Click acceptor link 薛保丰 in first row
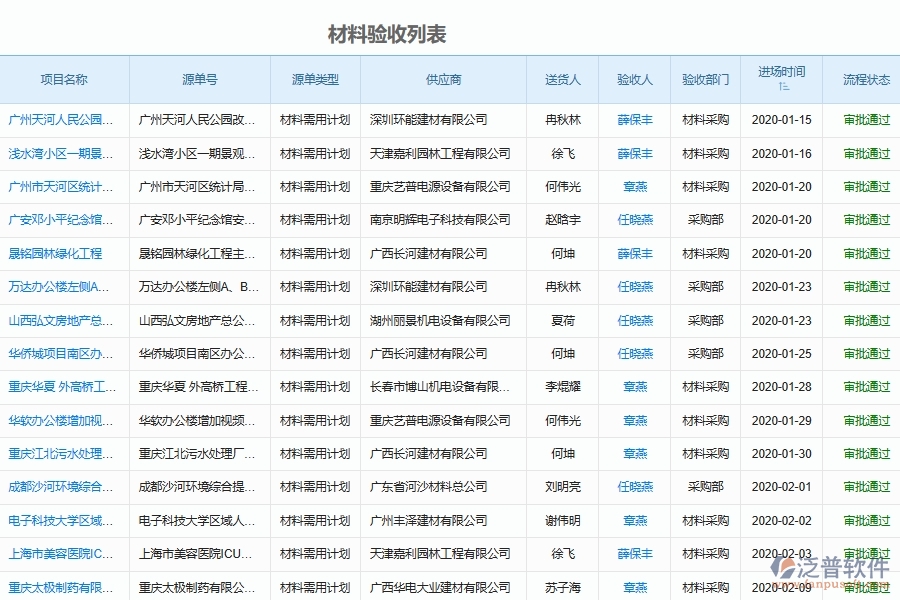 coord(634,120)
